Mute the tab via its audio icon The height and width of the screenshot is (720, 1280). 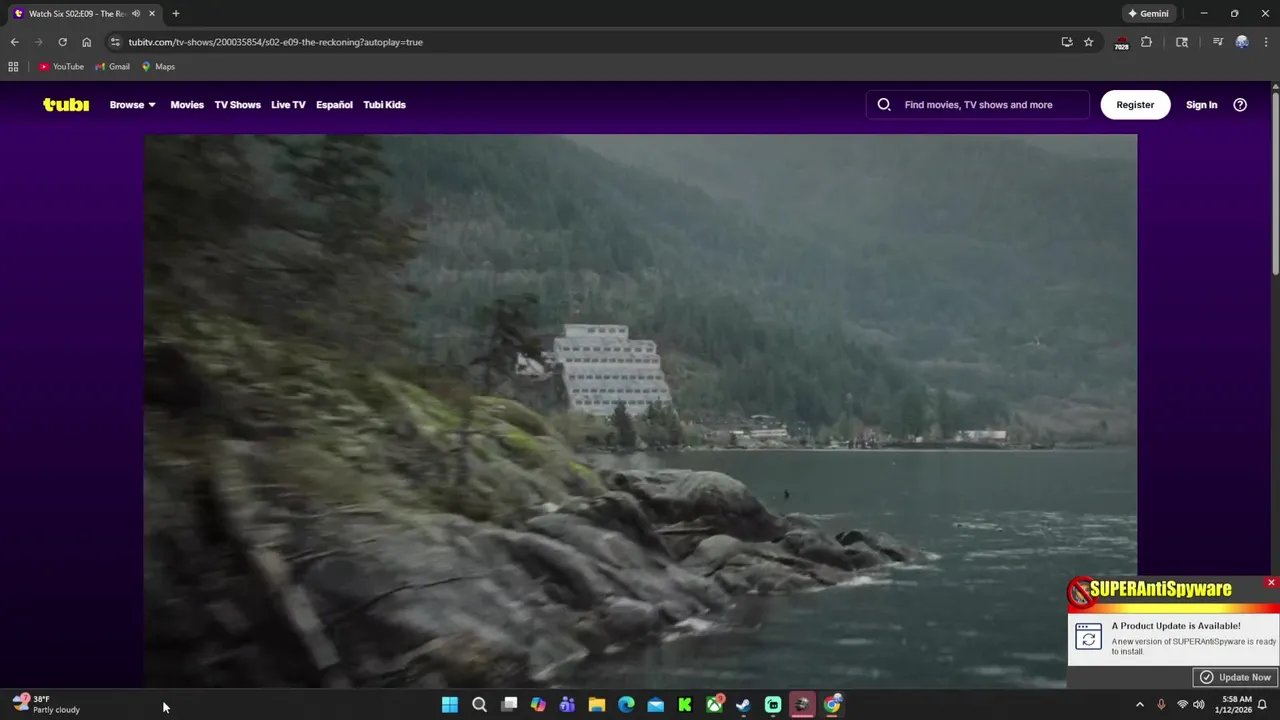tap(136, 14)
